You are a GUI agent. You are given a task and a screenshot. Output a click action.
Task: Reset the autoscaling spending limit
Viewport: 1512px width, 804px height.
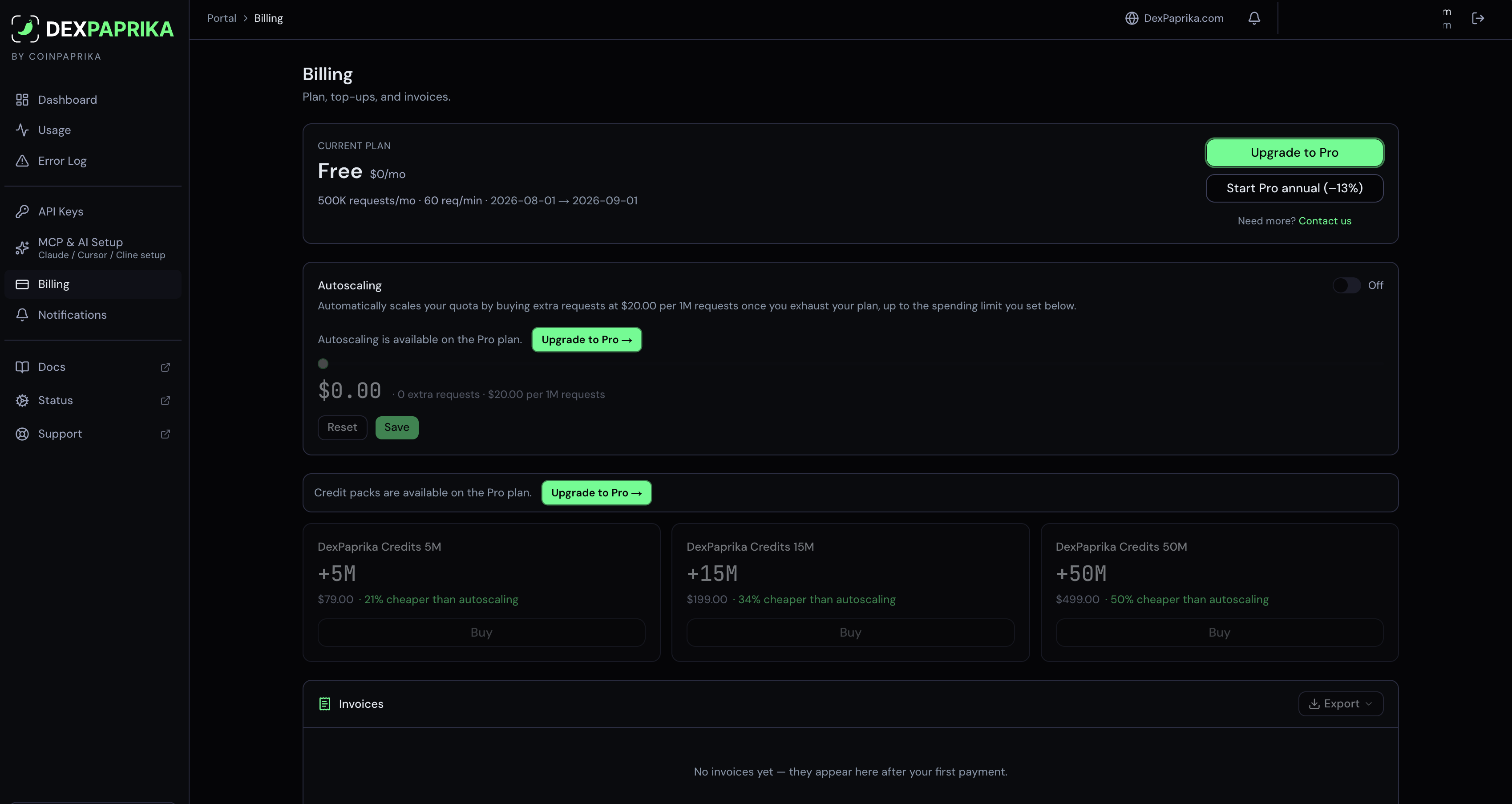click(x=342, y=427)
